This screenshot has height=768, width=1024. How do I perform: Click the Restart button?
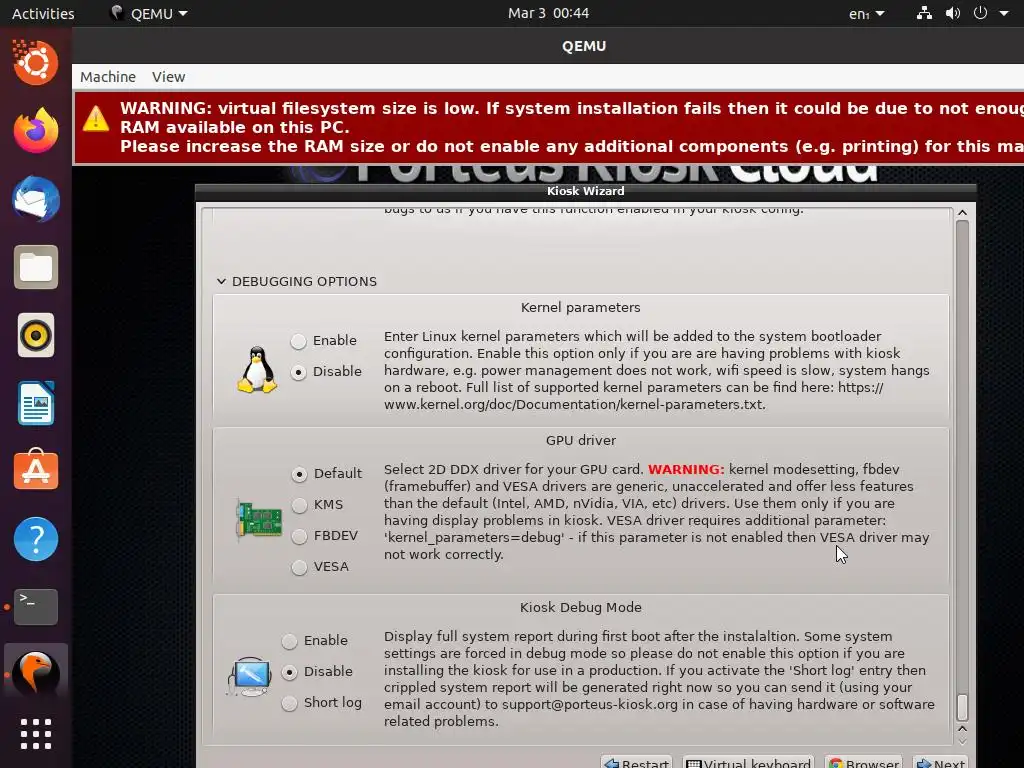pos(636,763)
